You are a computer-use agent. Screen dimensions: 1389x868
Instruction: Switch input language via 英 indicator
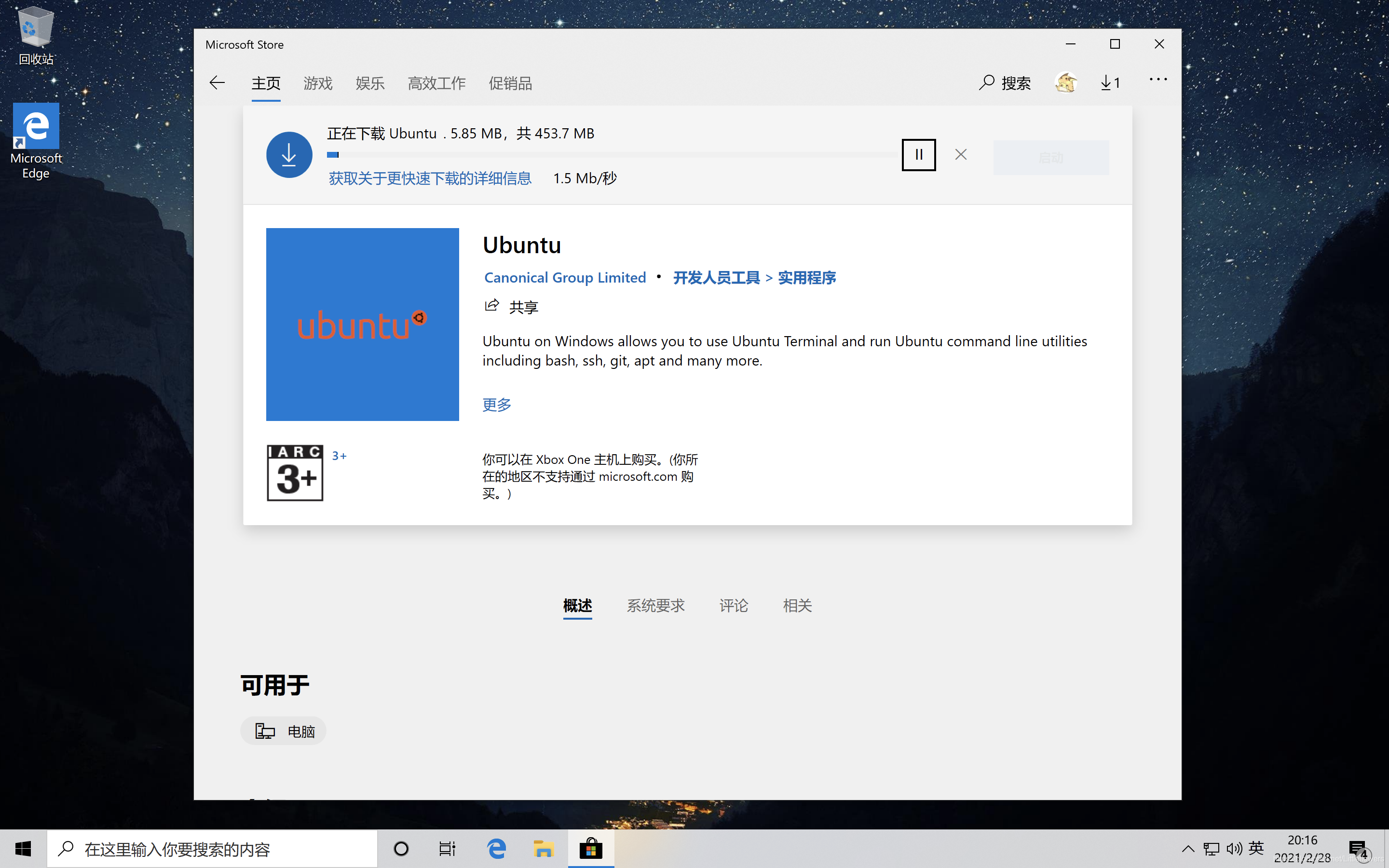1256,848
